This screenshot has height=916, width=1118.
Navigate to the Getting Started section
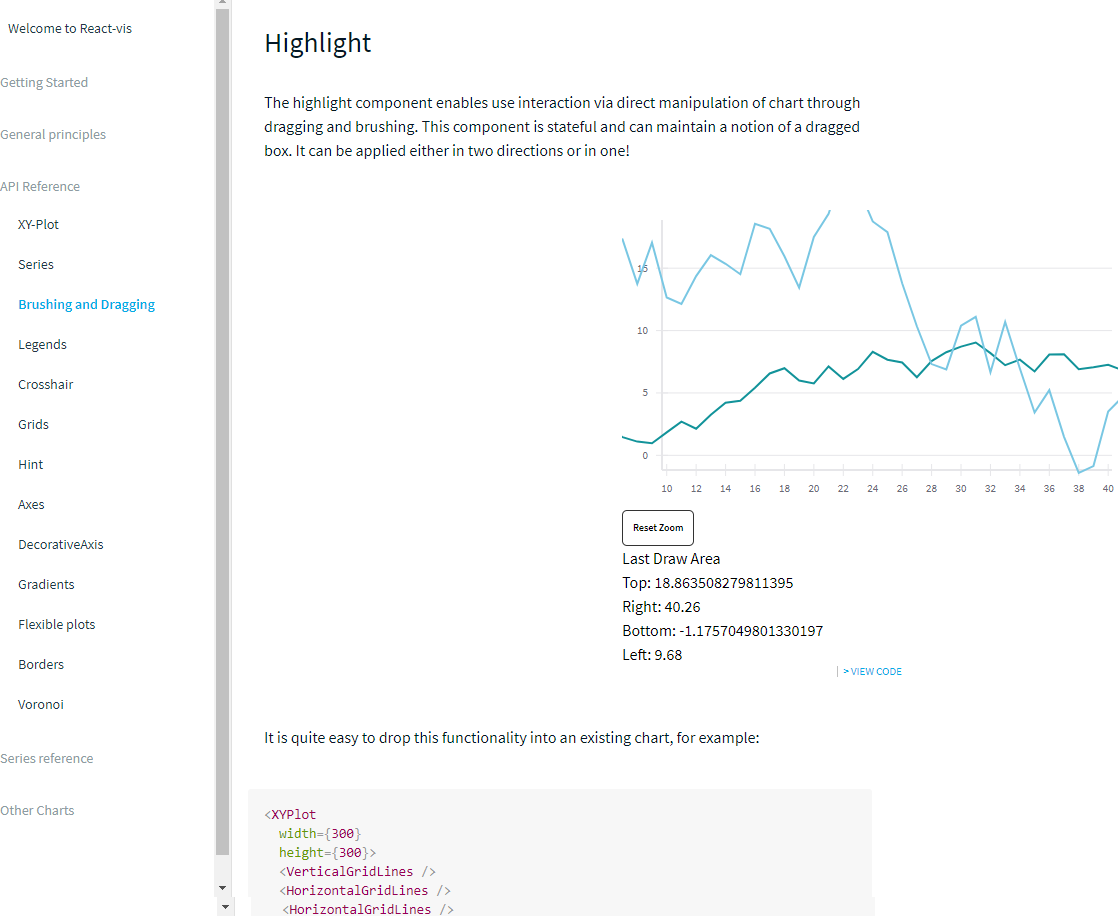click(x=44, y=82)
